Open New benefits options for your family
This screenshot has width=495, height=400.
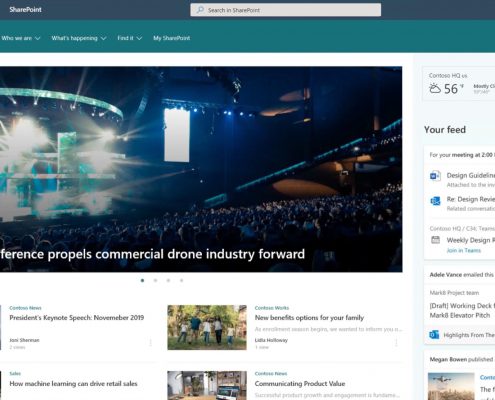(x=309, y=318)
